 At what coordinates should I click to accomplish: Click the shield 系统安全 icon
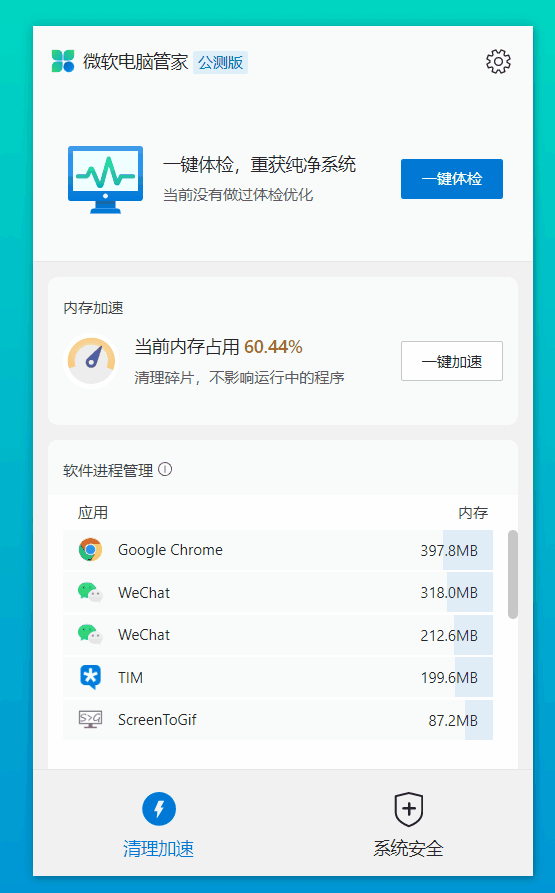tap(409, 809)
